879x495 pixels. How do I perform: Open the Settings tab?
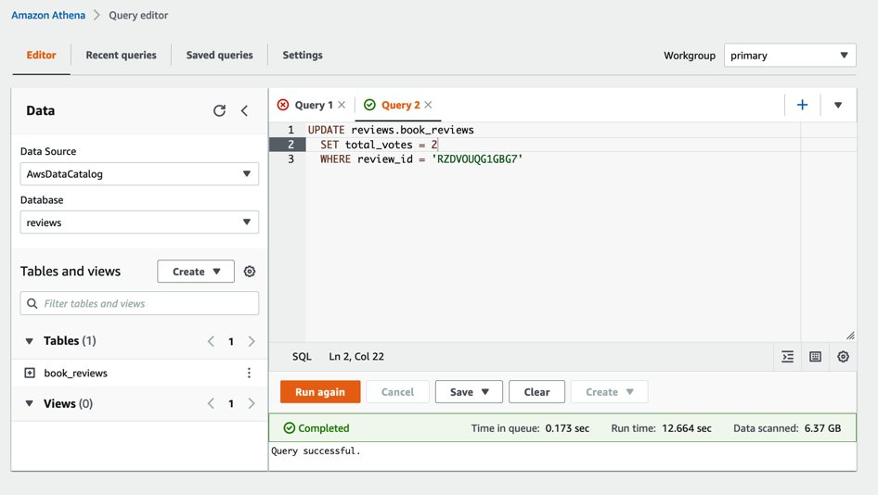[x=302, y=55]
